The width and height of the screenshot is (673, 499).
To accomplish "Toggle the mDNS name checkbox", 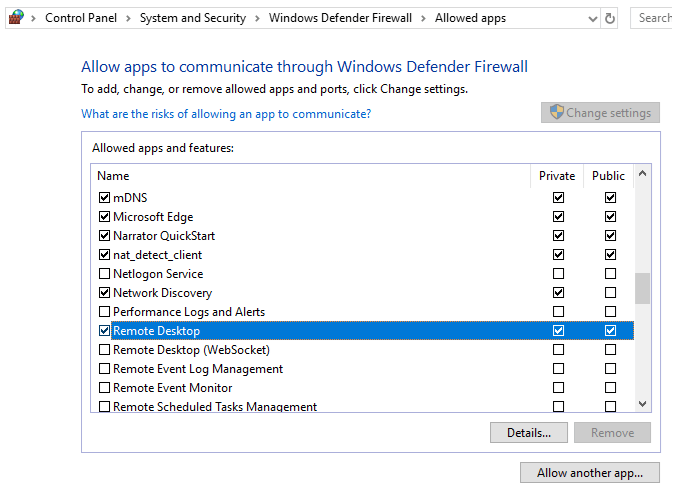I will pos(104,197).
